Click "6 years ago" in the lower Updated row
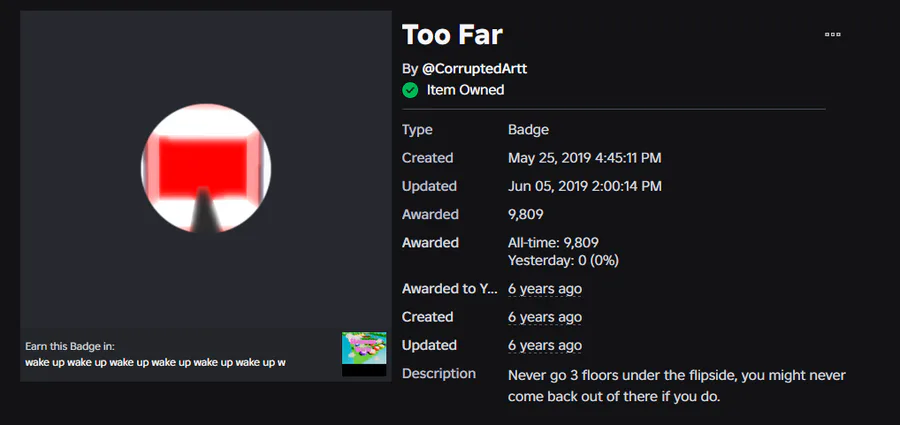Viewport: 900px width, 425px height. point(545,345)
